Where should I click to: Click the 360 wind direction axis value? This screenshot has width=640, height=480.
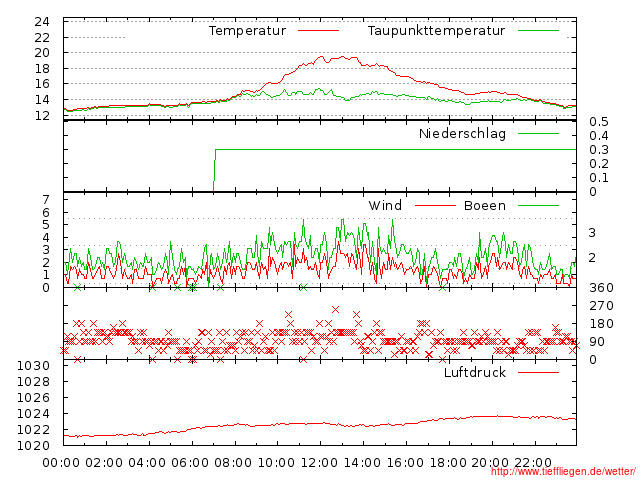tap(601, 288)
